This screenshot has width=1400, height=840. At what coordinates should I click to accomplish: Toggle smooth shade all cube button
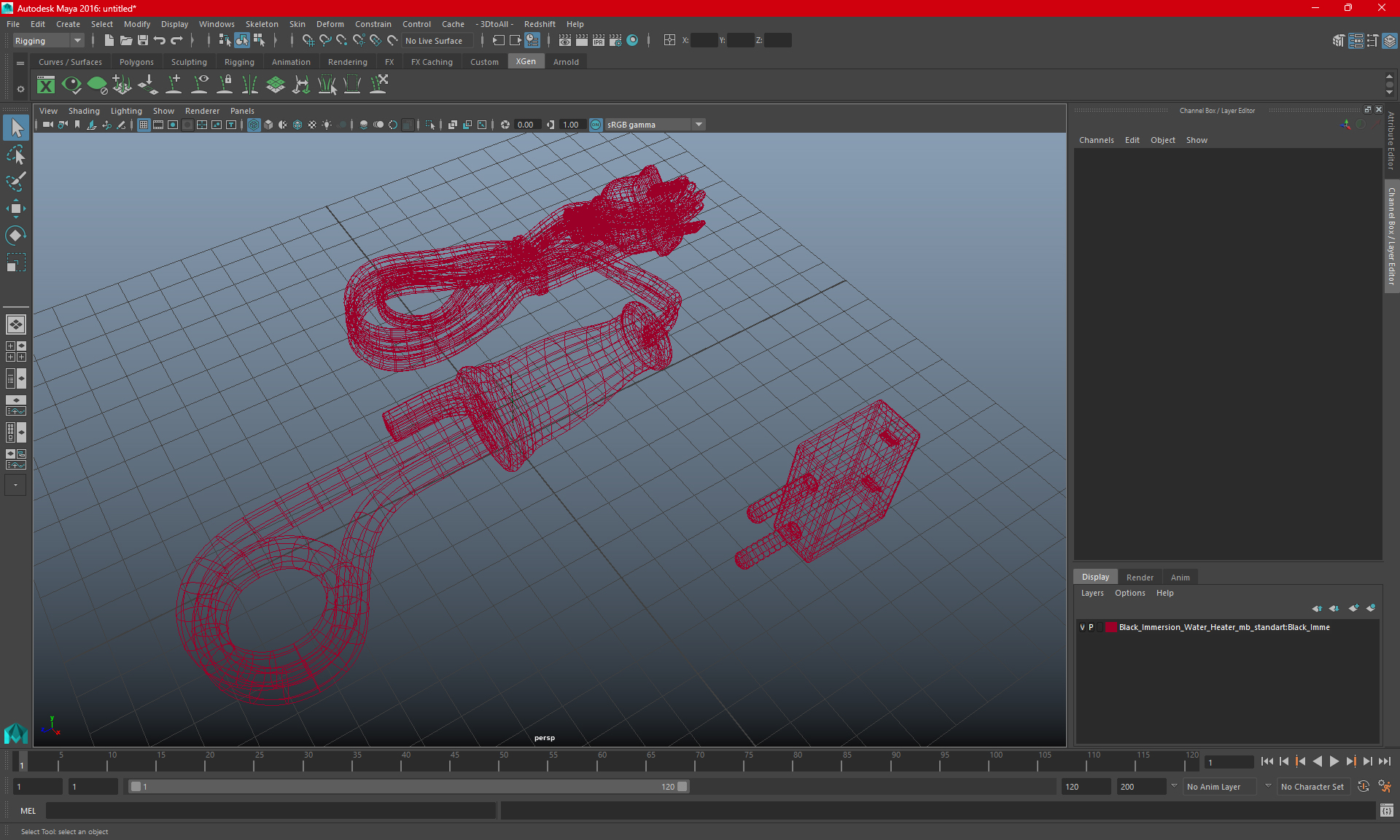point(268,125)
